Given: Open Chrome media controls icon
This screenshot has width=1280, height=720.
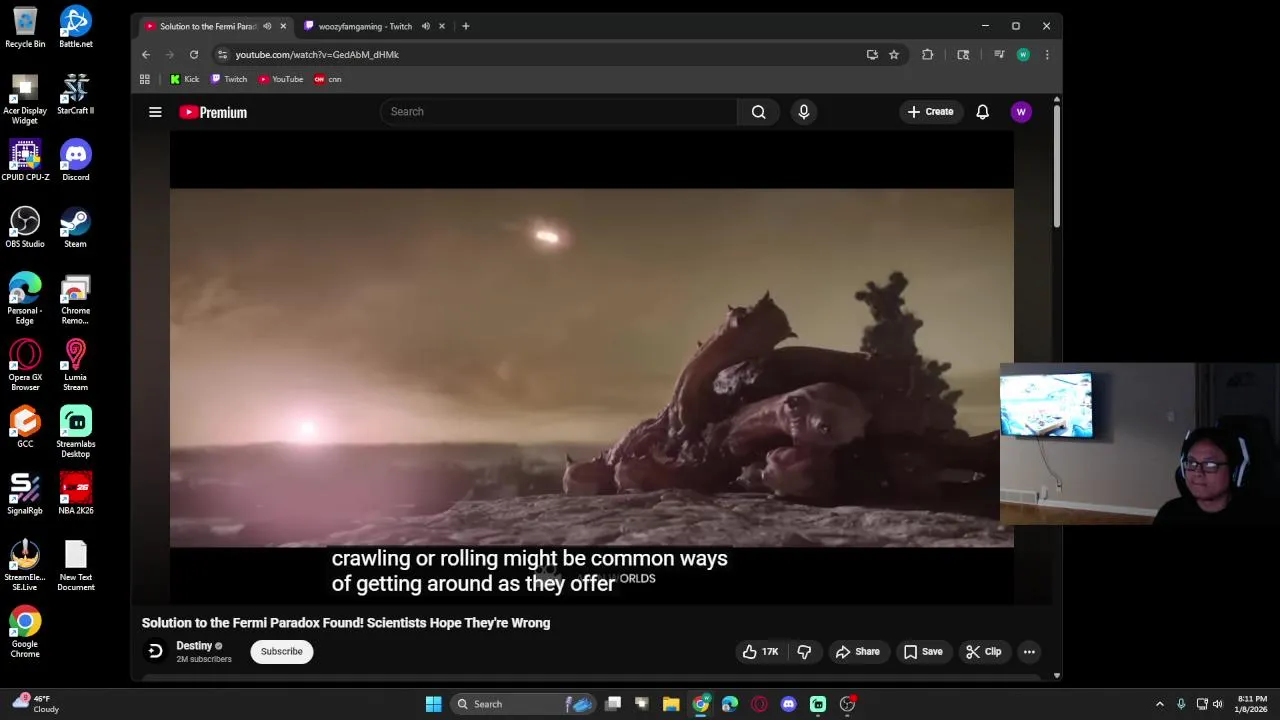Looking at the screenshot, I should [999, 55].
